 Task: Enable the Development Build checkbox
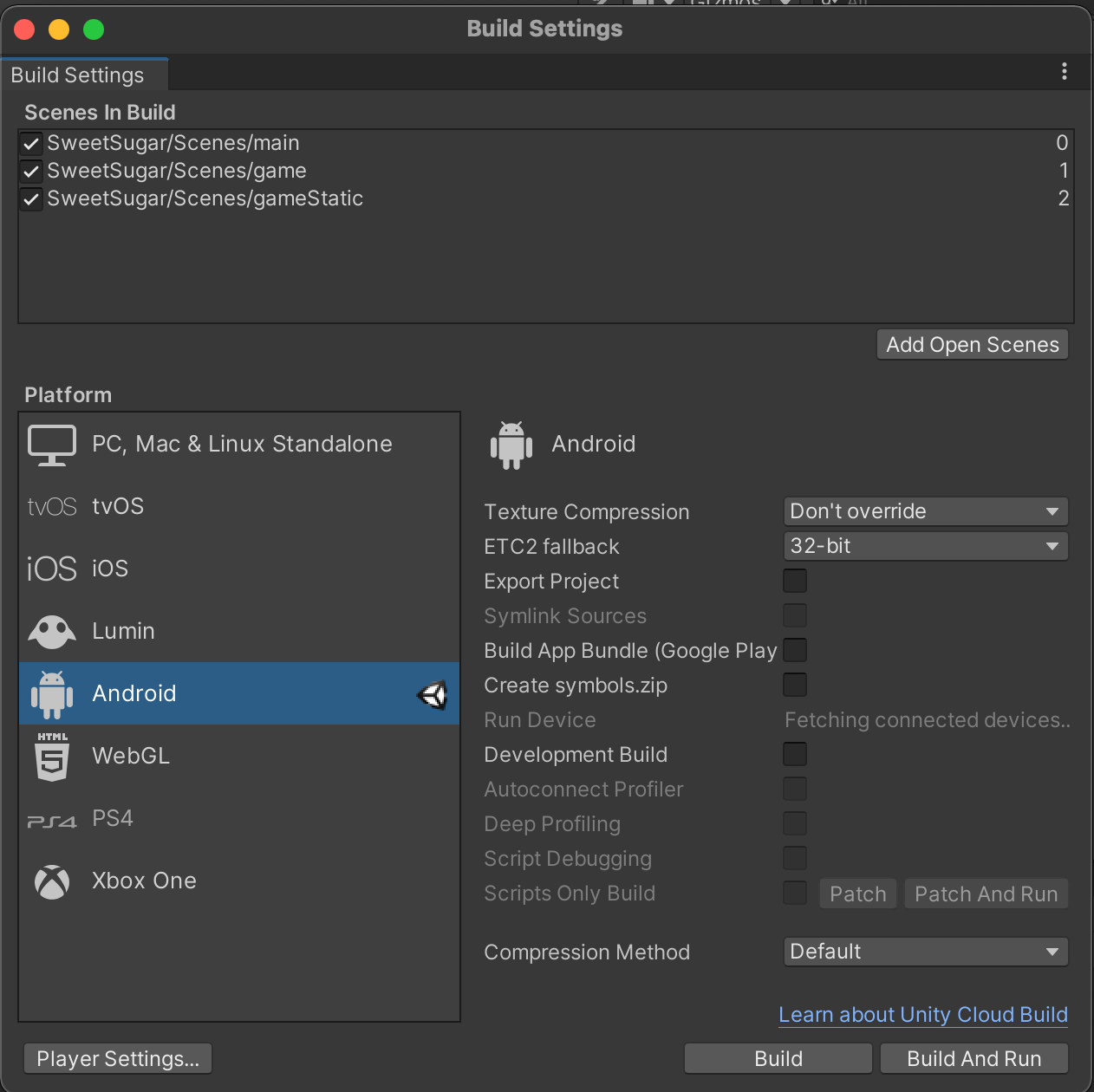click(x=795, y=754)
